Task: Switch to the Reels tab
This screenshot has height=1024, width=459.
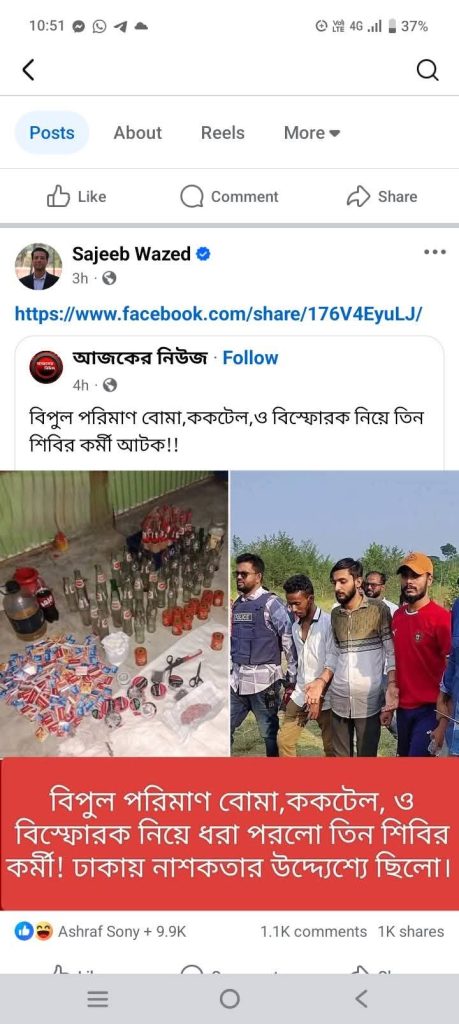Action: tap(223, 133)
